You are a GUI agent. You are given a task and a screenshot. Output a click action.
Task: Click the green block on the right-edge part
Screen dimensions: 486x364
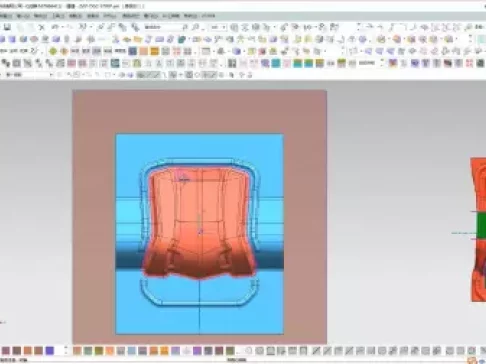coord(480,225)
